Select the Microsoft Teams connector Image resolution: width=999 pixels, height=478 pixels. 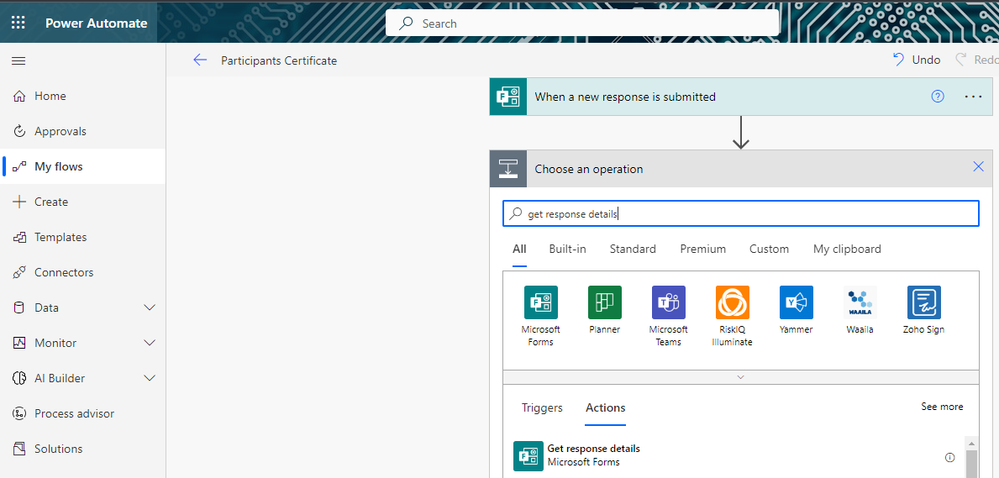point(668,316)
